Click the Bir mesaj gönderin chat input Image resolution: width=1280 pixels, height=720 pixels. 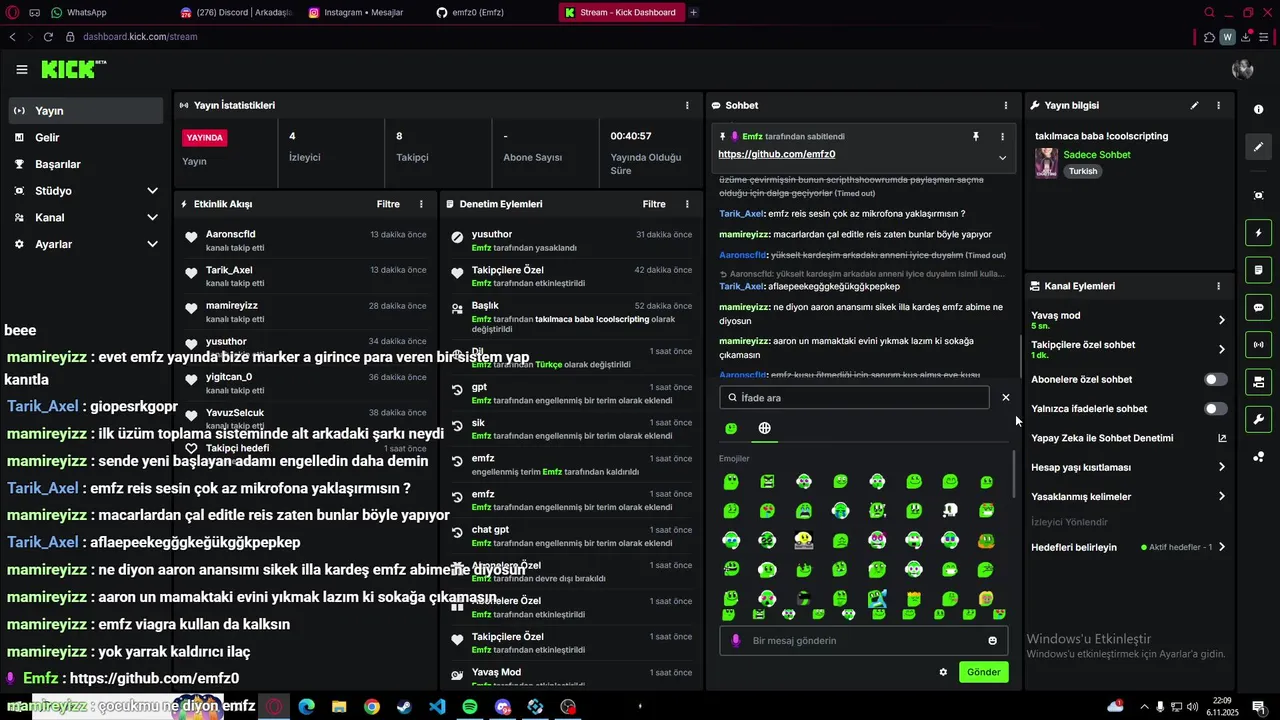click(x=863, y=641)
